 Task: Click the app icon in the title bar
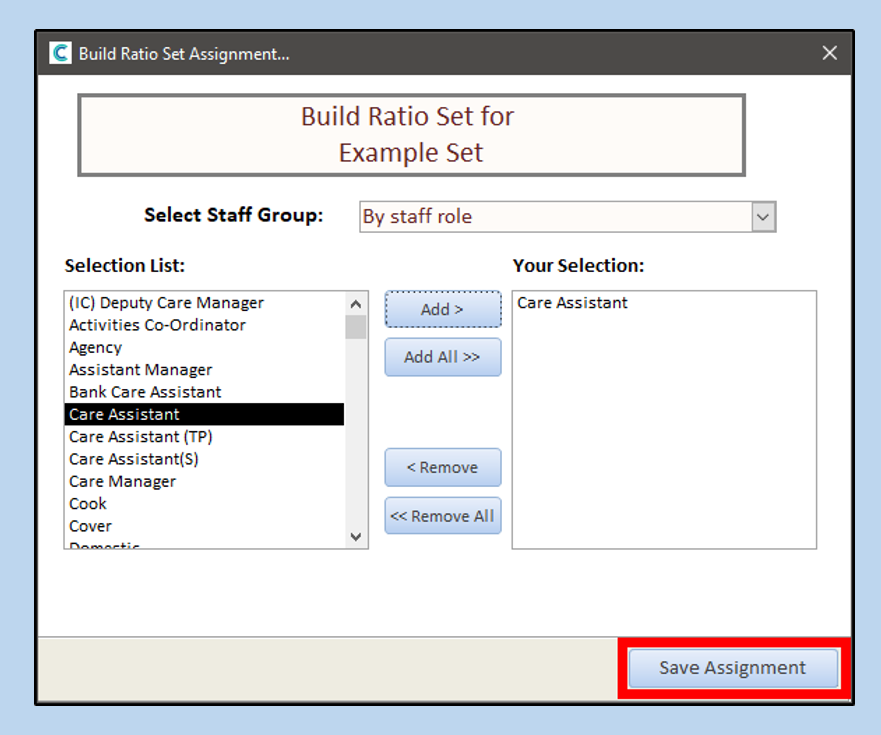[x=61, y=54]
